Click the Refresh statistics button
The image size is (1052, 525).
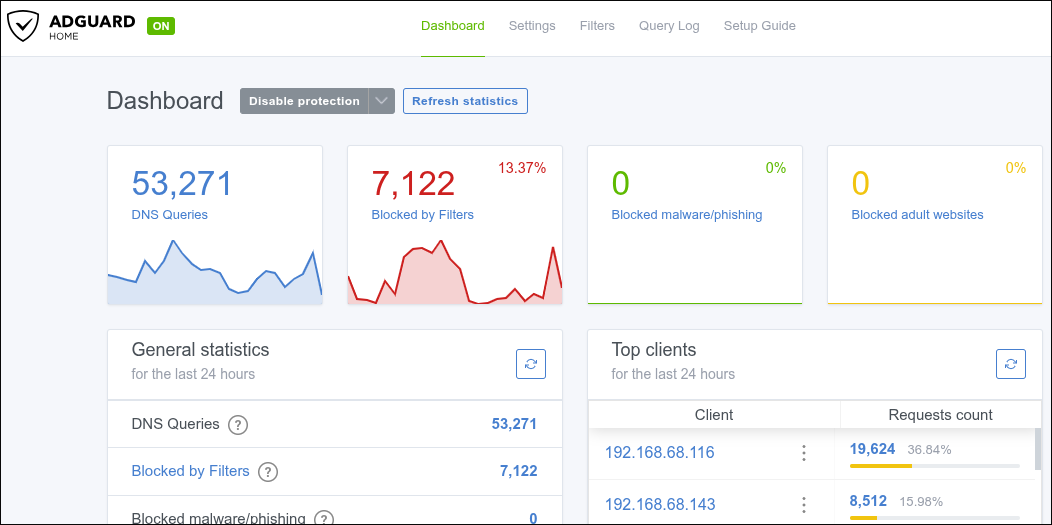(465, 101)
